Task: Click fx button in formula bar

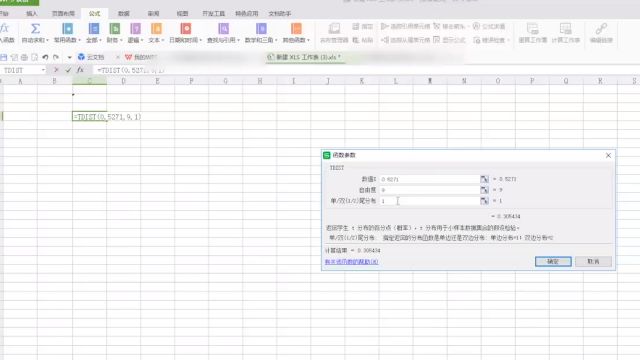Action: point(80,70)
